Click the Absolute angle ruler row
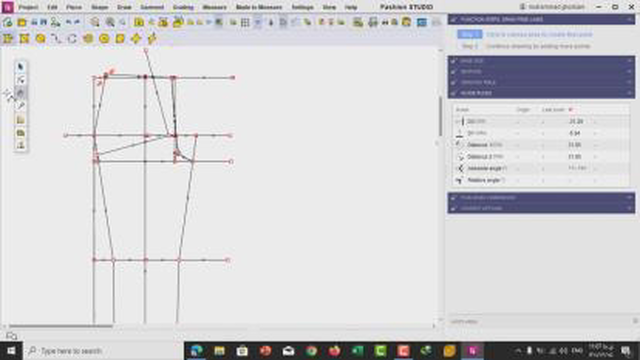 coord(541,168)
